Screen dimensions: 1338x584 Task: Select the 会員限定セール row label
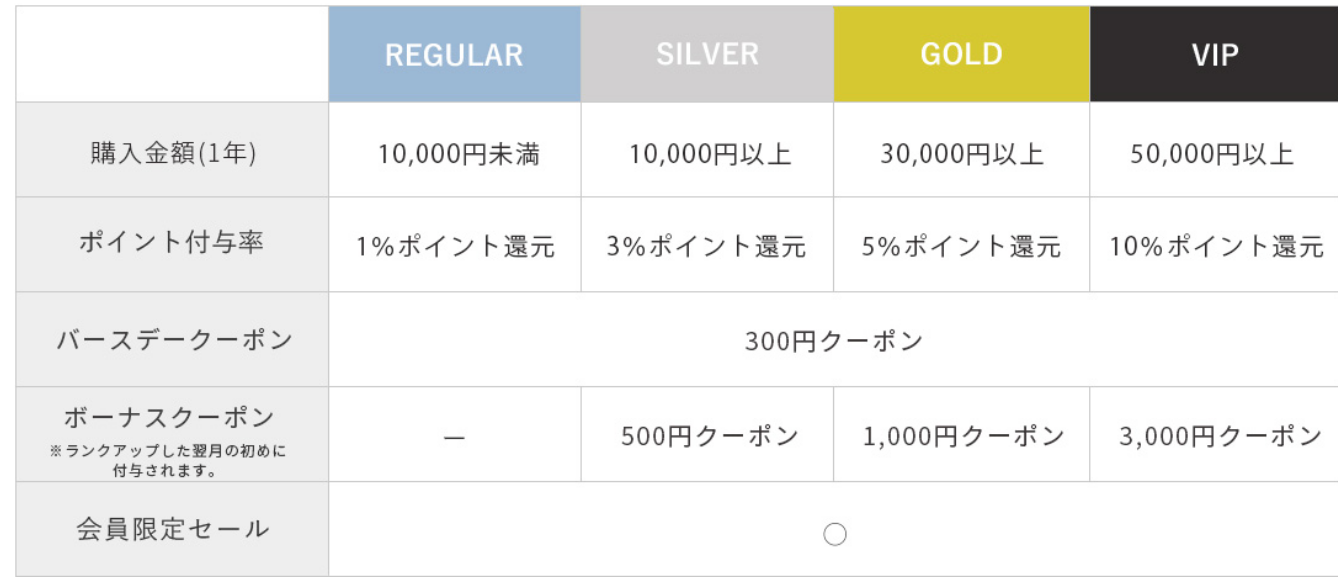[173, 530]
